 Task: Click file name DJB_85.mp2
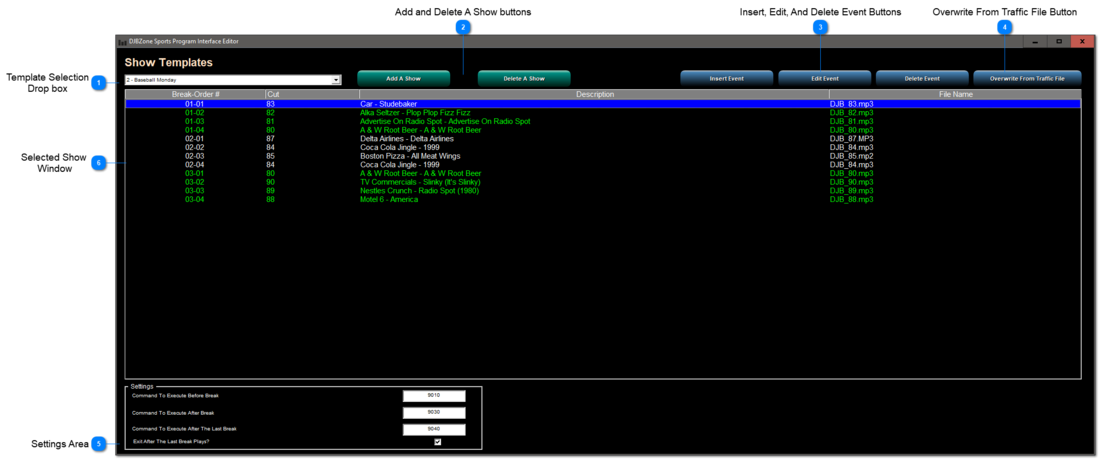coord(852,156)
